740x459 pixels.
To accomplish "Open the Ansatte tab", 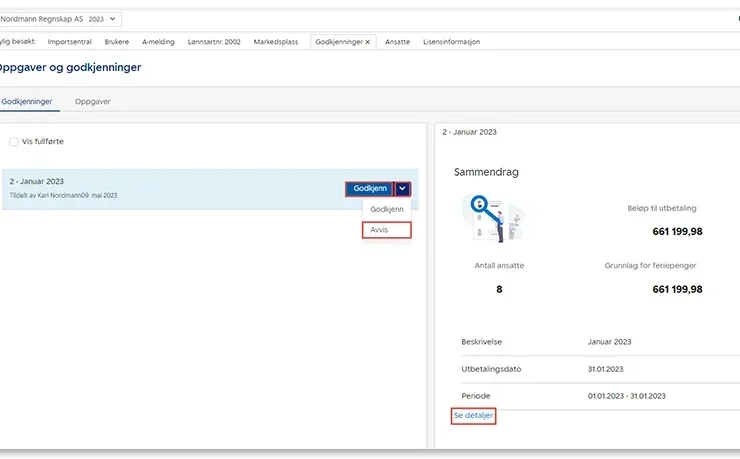I will pyautogui.click(x=397, y=42).
